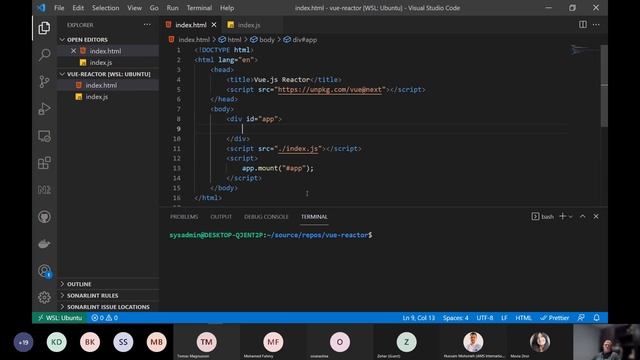Collapse the VUE-REACTOR folder section

[108, 74]
